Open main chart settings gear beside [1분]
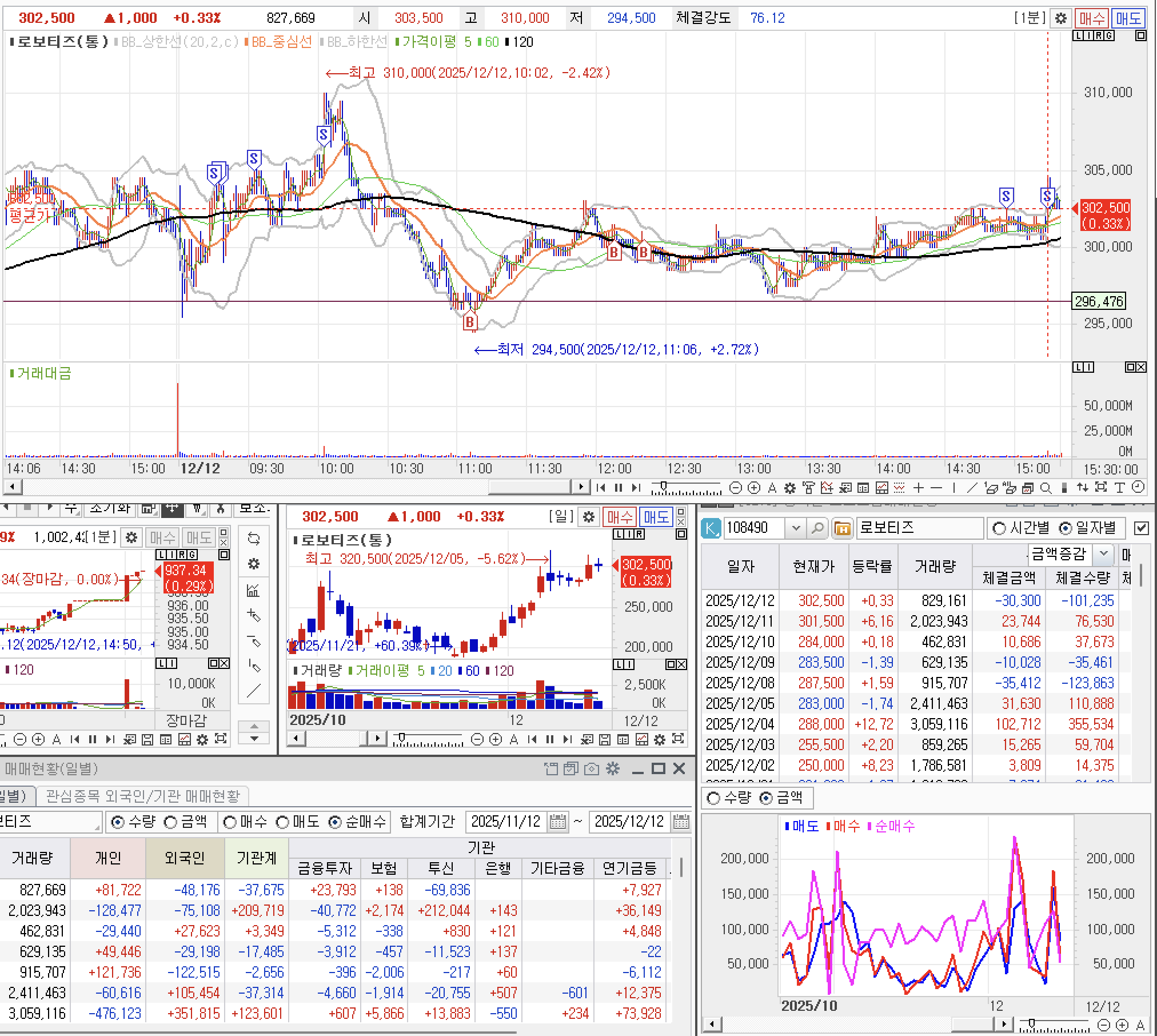The image size is (1157, 1036). (1060, 18)
